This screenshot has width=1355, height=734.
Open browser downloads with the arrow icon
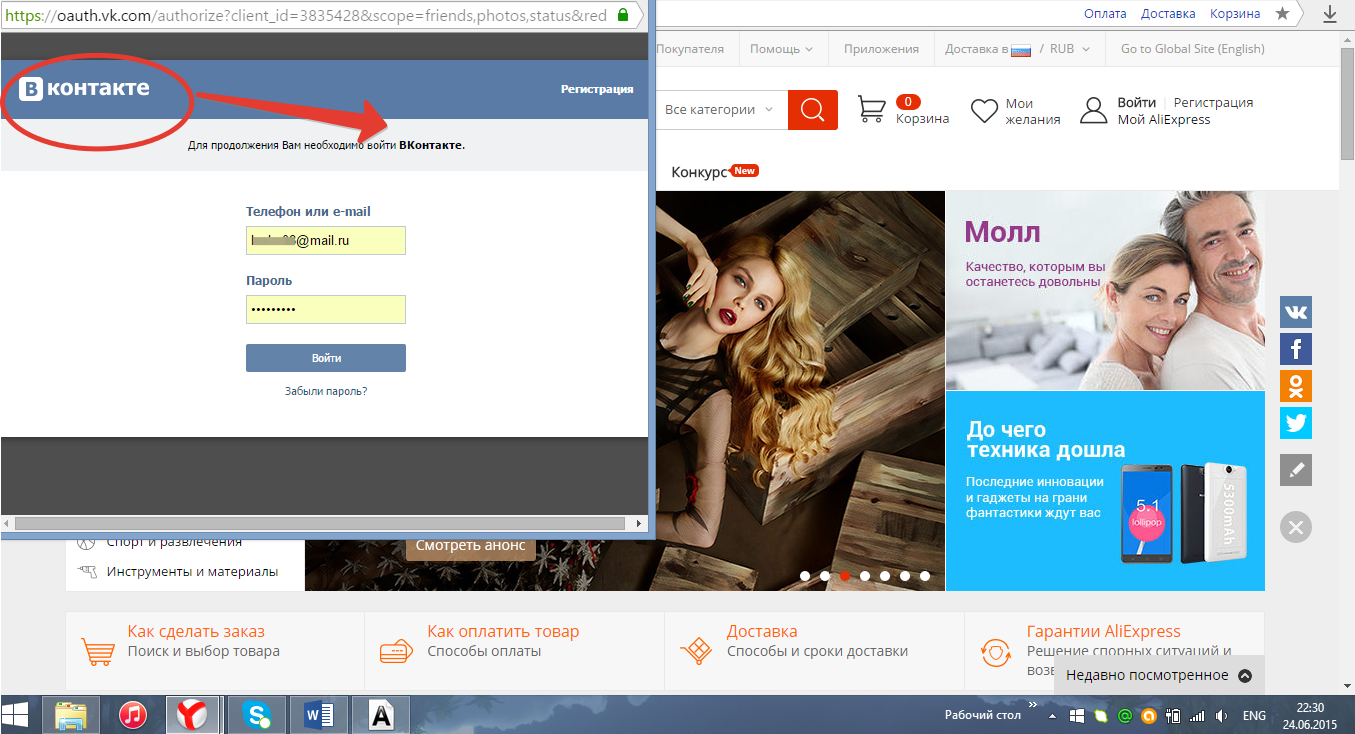pyautogui.click(x=1330, y=14)
